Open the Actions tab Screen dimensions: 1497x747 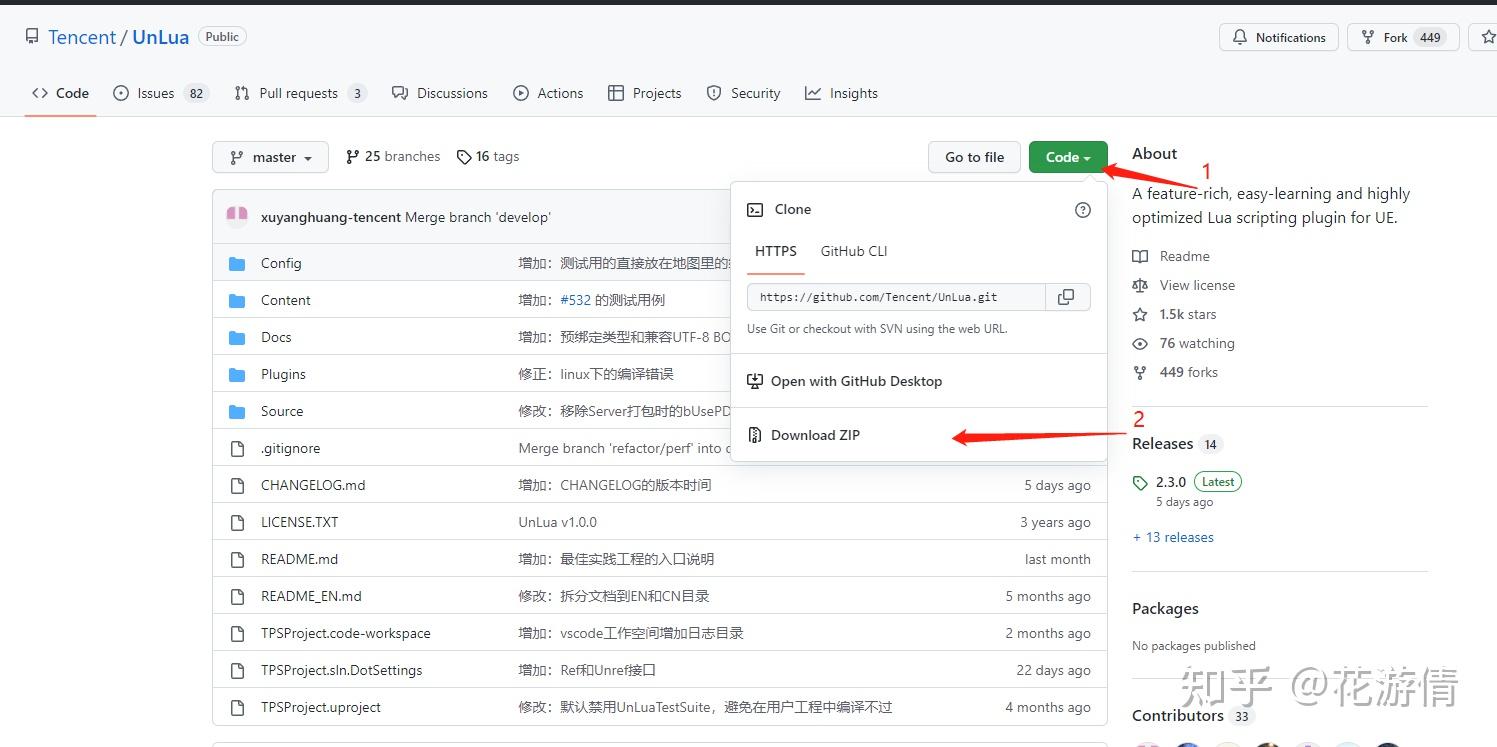coord(548,94)
